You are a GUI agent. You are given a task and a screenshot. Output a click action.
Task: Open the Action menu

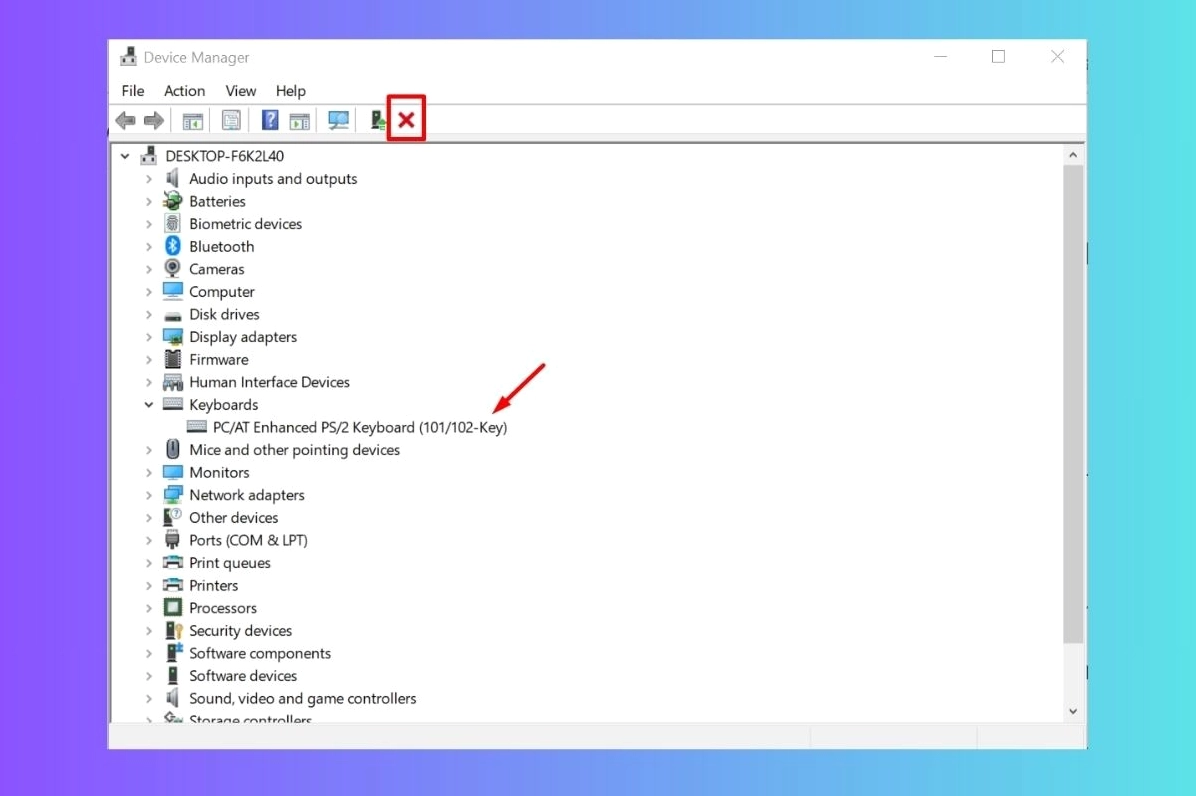(x=184, y=91)
